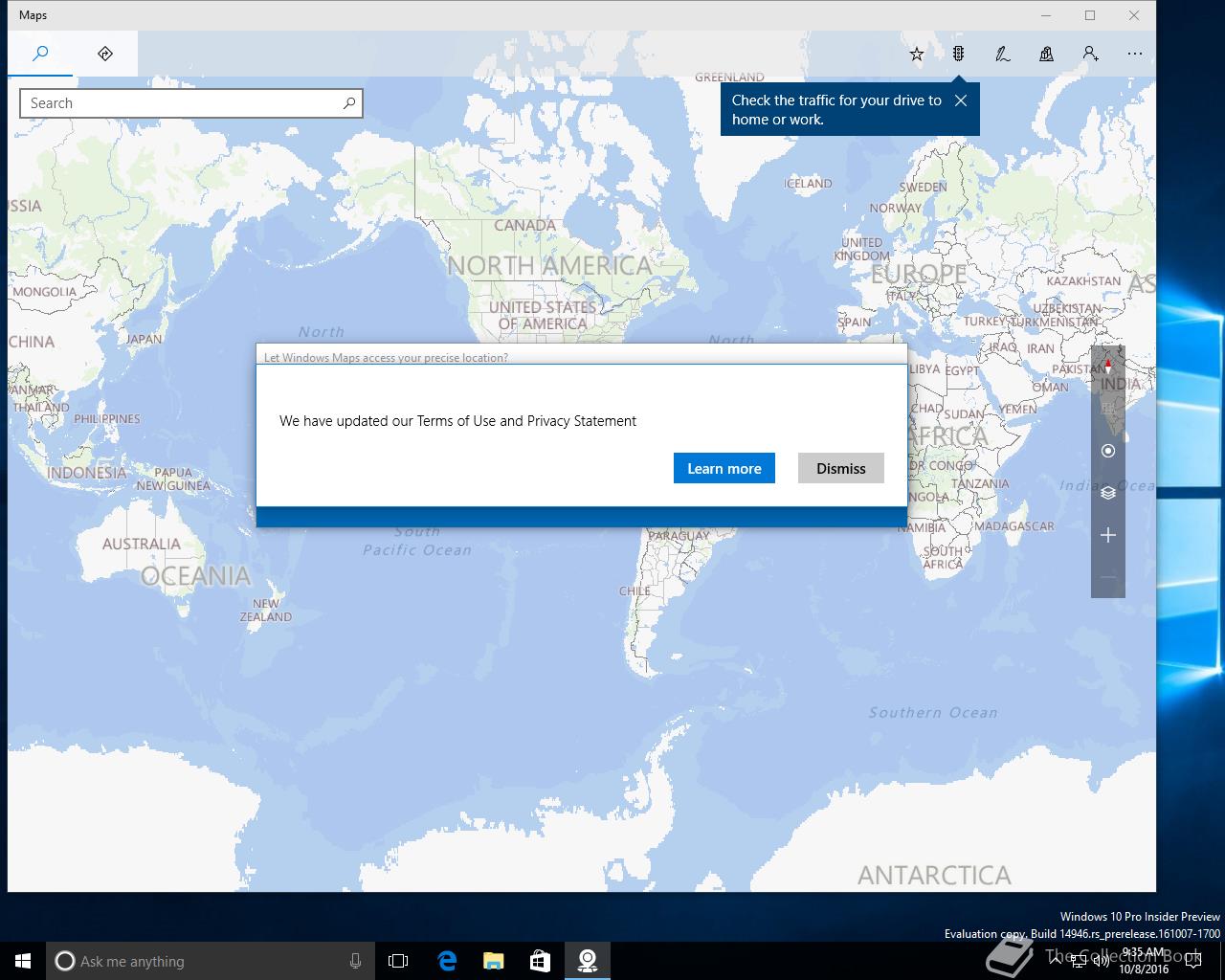Click the SWEDEN label on map
This screenshot has height=980, width=1225.
click(924, 188)
